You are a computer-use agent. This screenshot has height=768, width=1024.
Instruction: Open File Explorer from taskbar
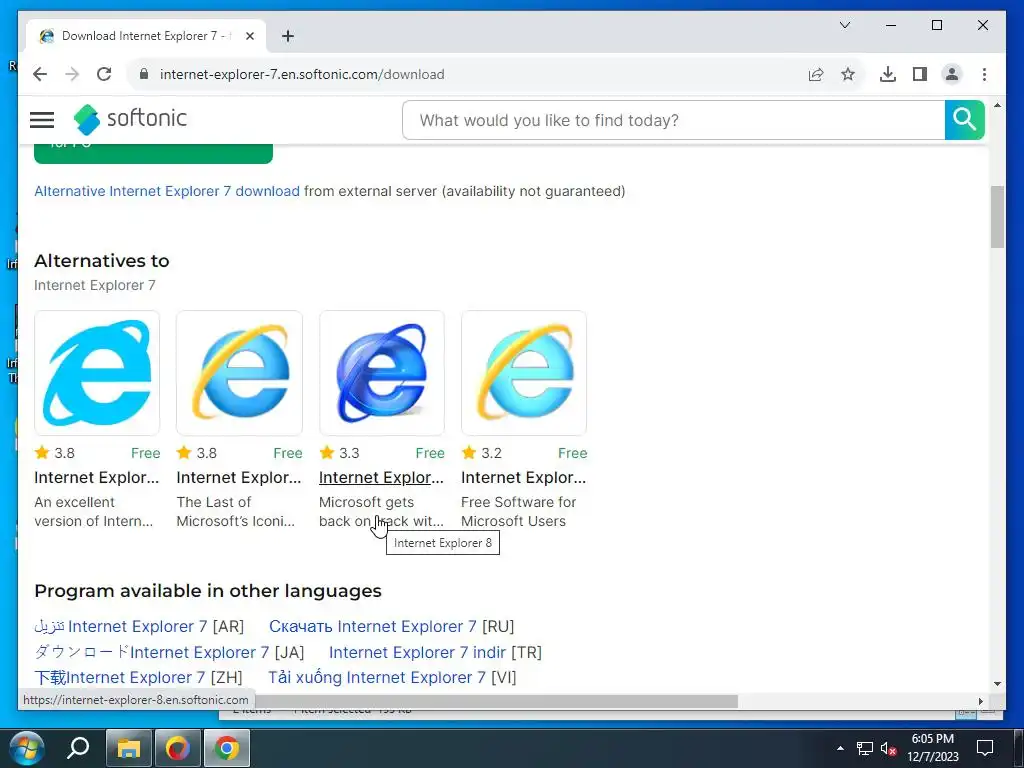[129, 748]
